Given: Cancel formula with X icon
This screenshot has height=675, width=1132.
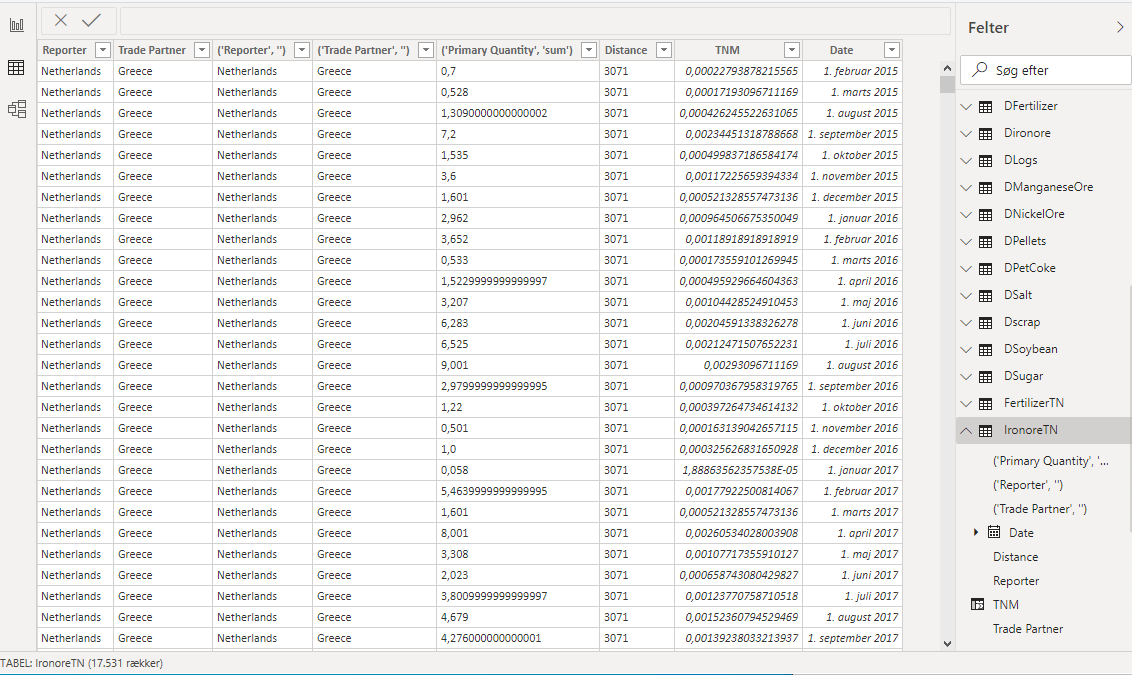Looking at the screenshot, I should [x=61, y=20].
